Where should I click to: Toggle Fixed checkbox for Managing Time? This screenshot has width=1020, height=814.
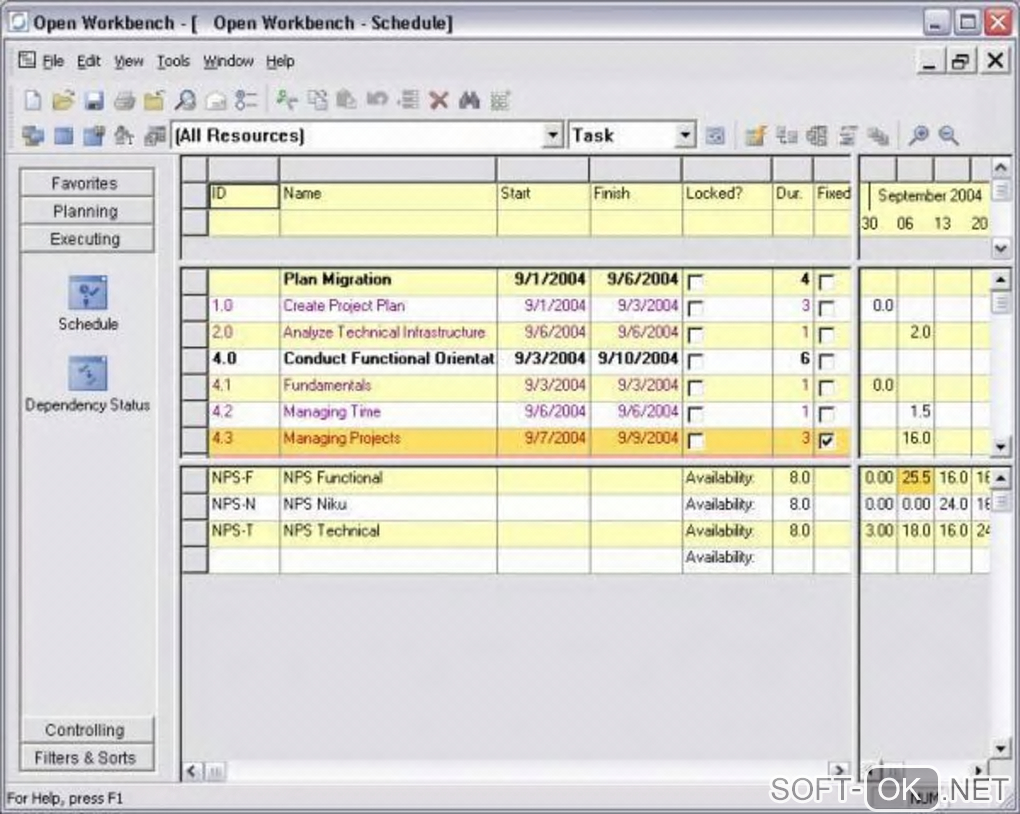pos(826,414)
